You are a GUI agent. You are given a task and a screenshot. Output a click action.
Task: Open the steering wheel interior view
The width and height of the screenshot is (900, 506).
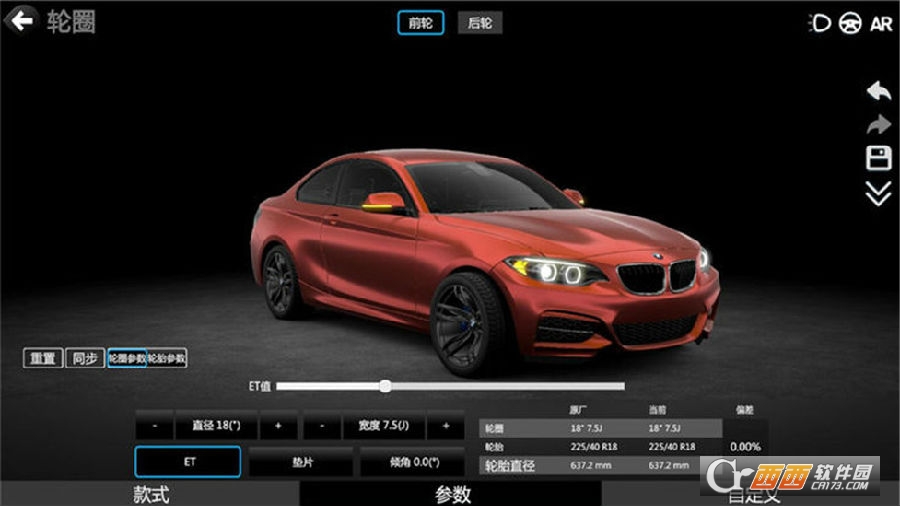point(851,23)
